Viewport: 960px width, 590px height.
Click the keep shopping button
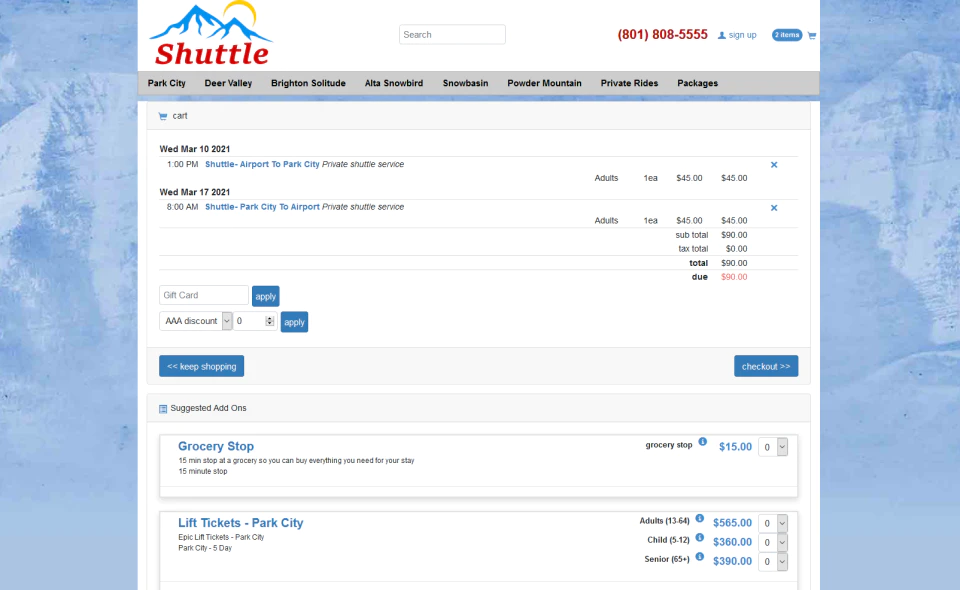201,366
